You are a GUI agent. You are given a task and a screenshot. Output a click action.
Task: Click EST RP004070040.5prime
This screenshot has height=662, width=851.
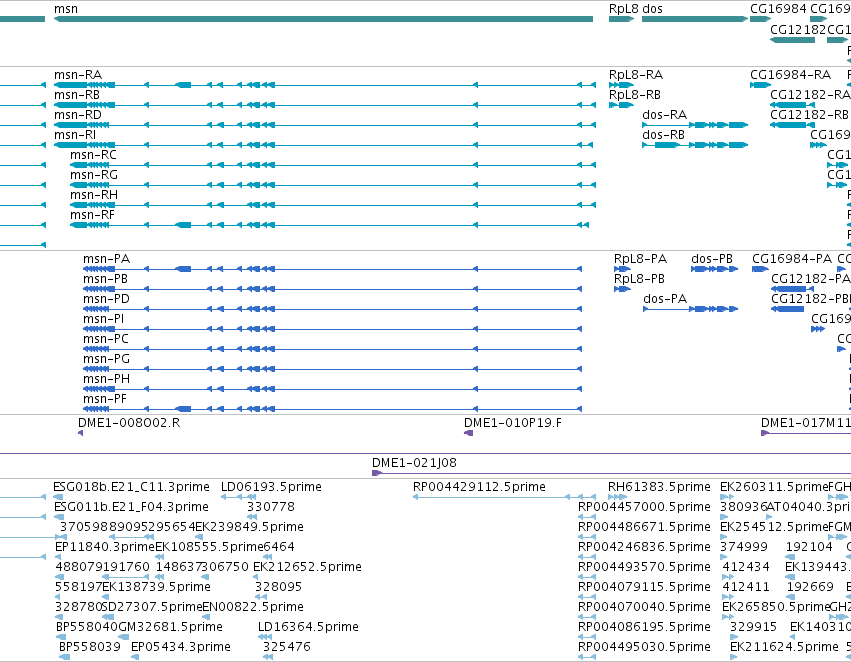coord(644,608)
